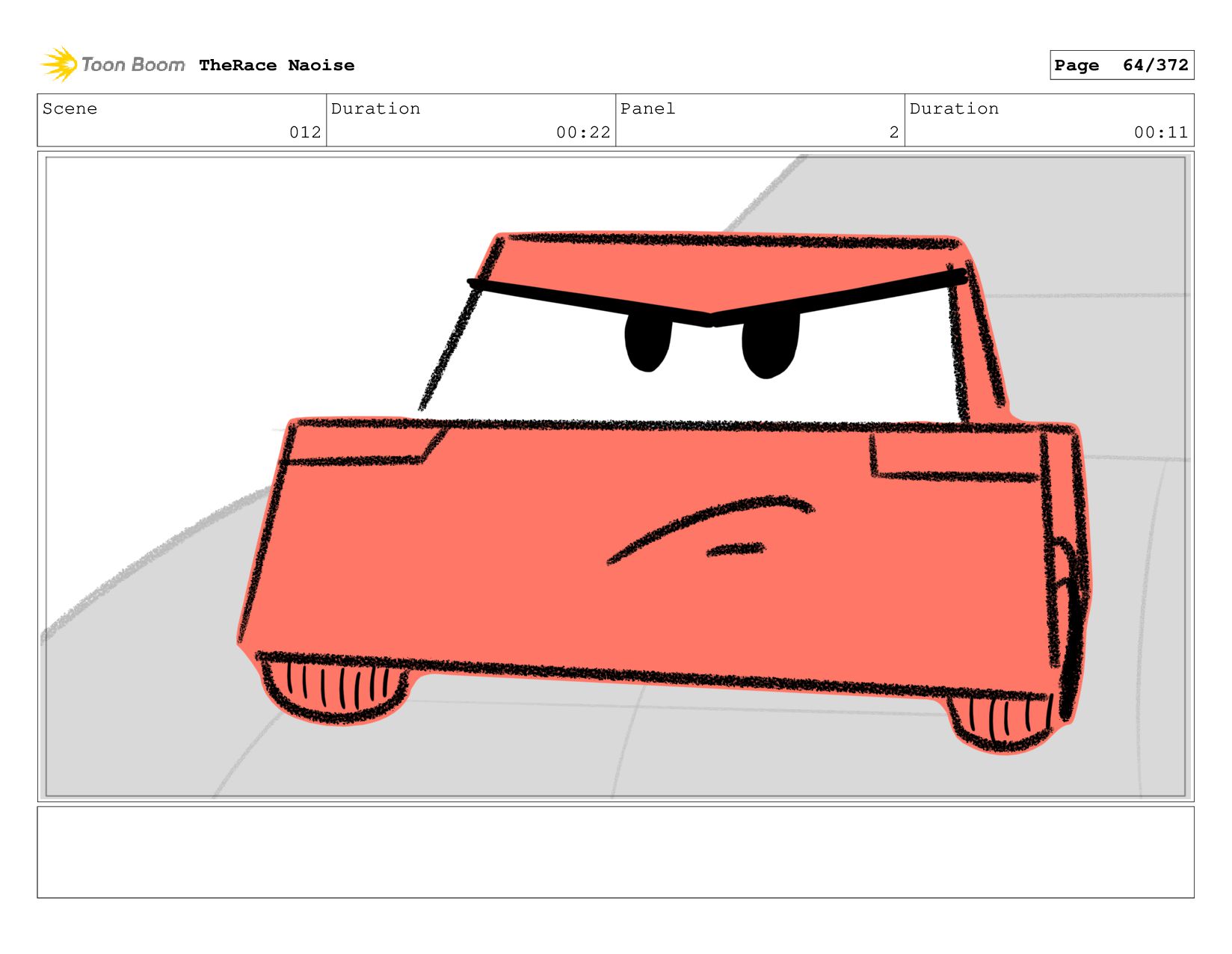This screenshot has height=954, width=1232.
Task: Click the empty notes box below the panel
Action: pyautogui.click(x=615, y=852)
